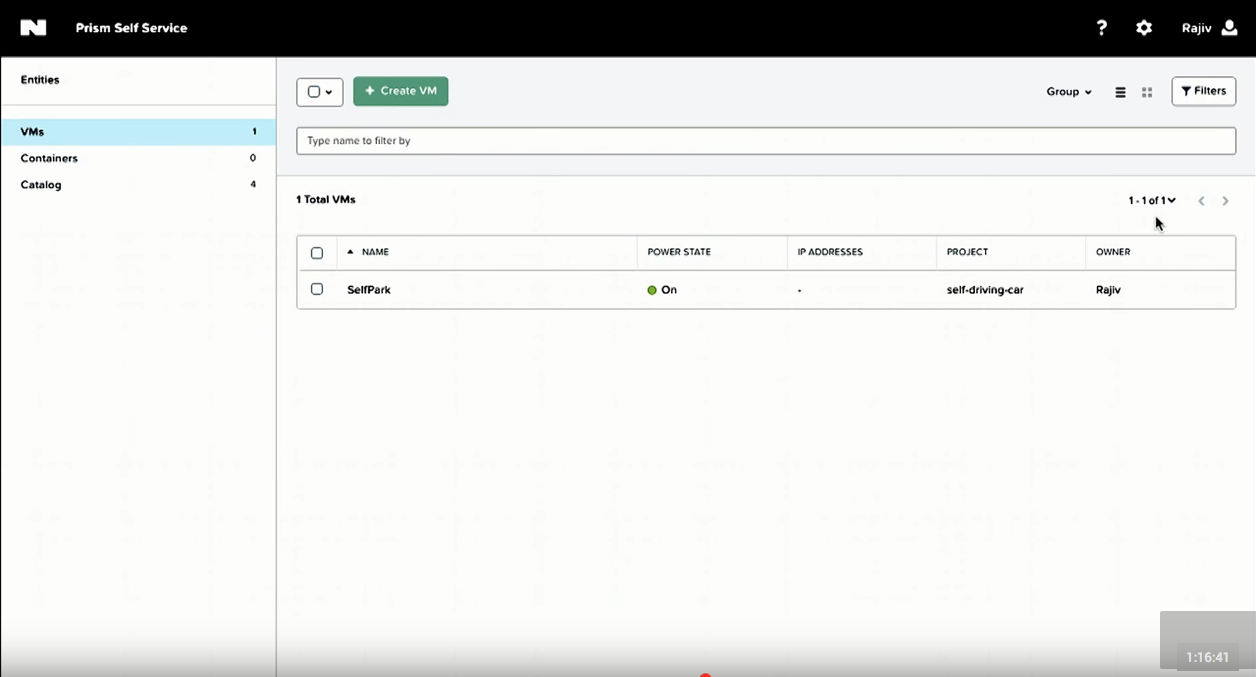Open the Group dropdown
The height and width of the screenshot is (677, 1256).
pos(1069,92)
